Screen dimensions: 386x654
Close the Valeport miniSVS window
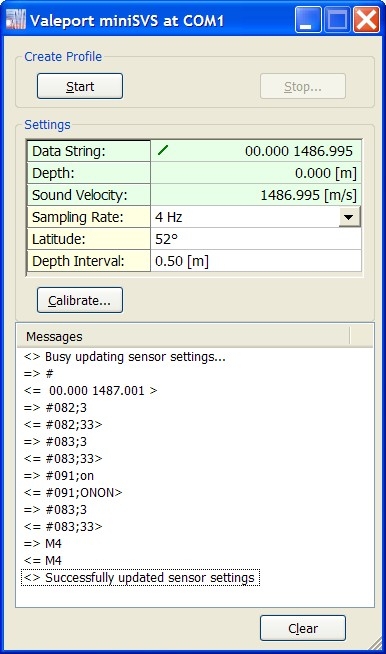pos(366,20)
